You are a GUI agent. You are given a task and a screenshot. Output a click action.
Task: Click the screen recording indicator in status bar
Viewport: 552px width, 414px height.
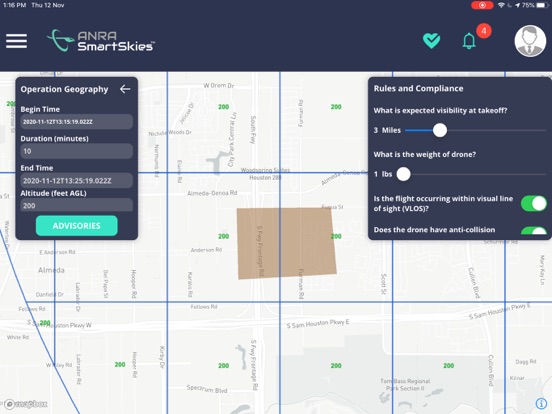pyautogui.click(x=482, y=5)
